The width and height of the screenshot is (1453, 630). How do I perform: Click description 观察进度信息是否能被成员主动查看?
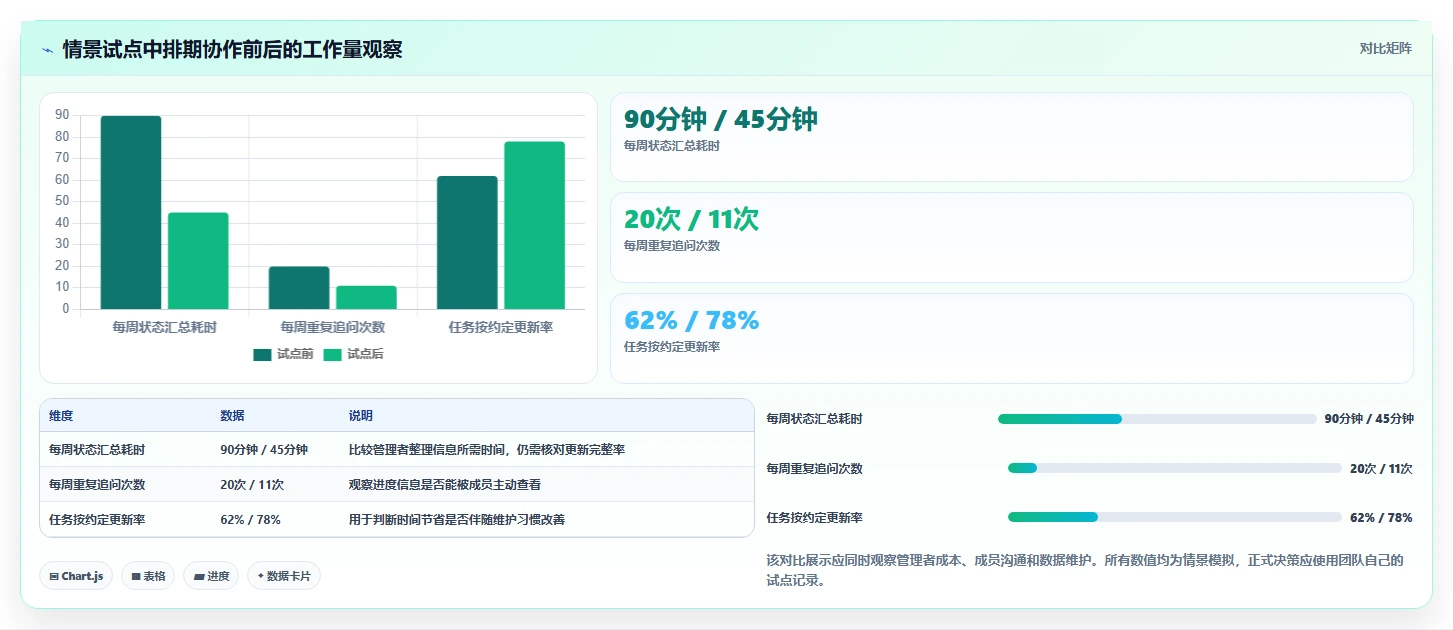point(445,484)
